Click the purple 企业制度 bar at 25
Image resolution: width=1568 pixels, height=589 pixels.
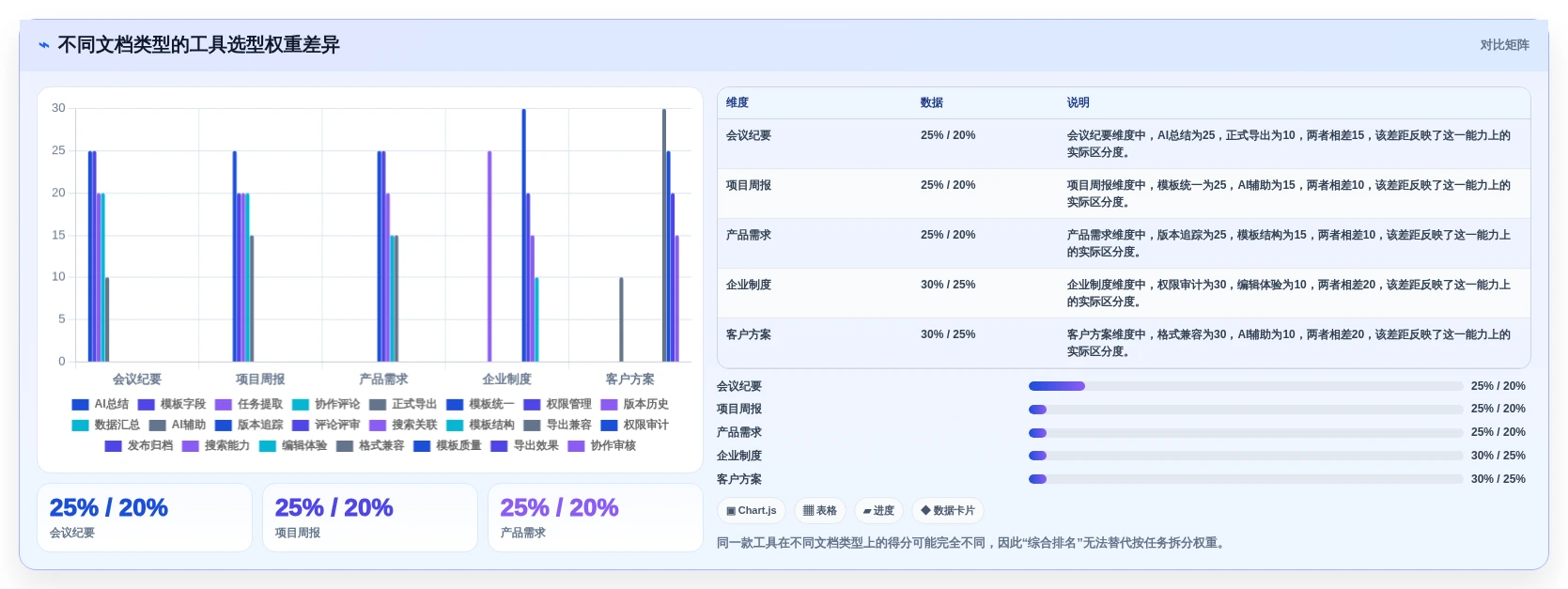(489, 256)
